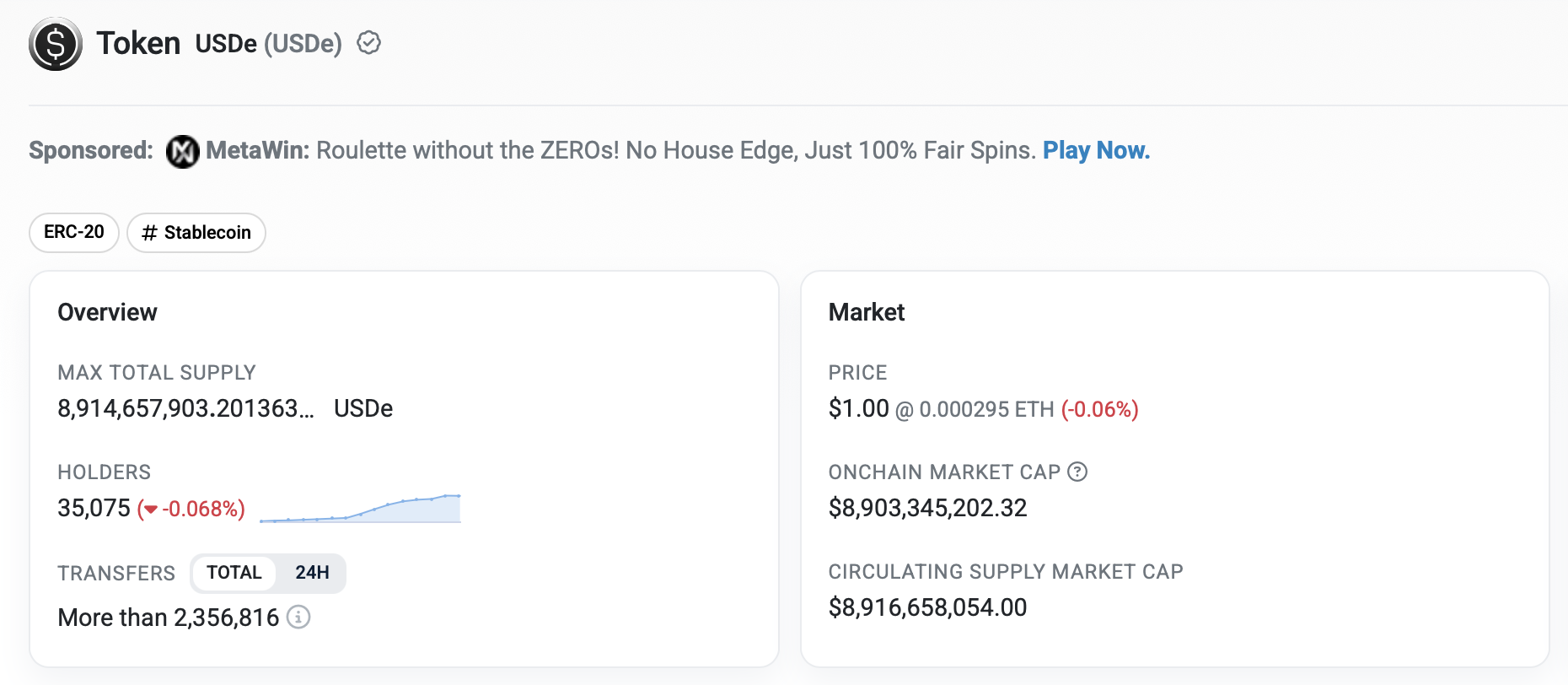Switch transfers view to 24H
The width and height of the screenshot is (1568, 685).
click(312, 573)
